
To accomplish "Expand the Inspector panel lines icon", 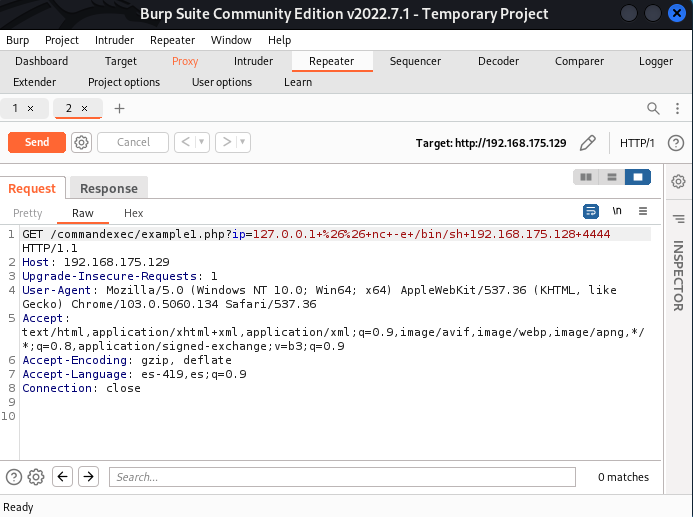I will [678, 219].
